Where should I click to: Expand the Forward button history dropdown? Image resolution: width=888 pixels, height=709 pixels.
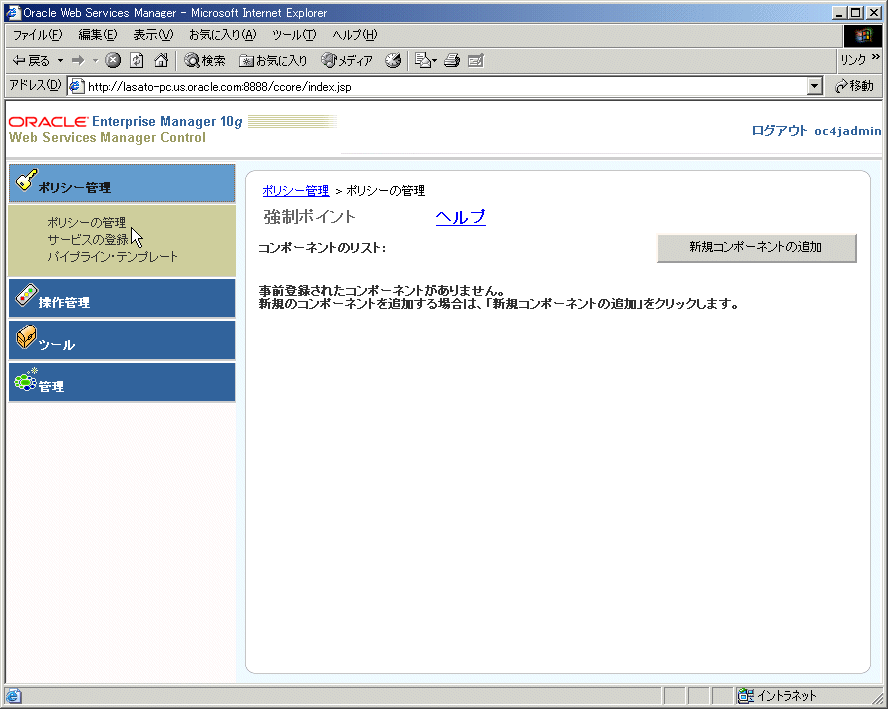[x=95, y=60]
